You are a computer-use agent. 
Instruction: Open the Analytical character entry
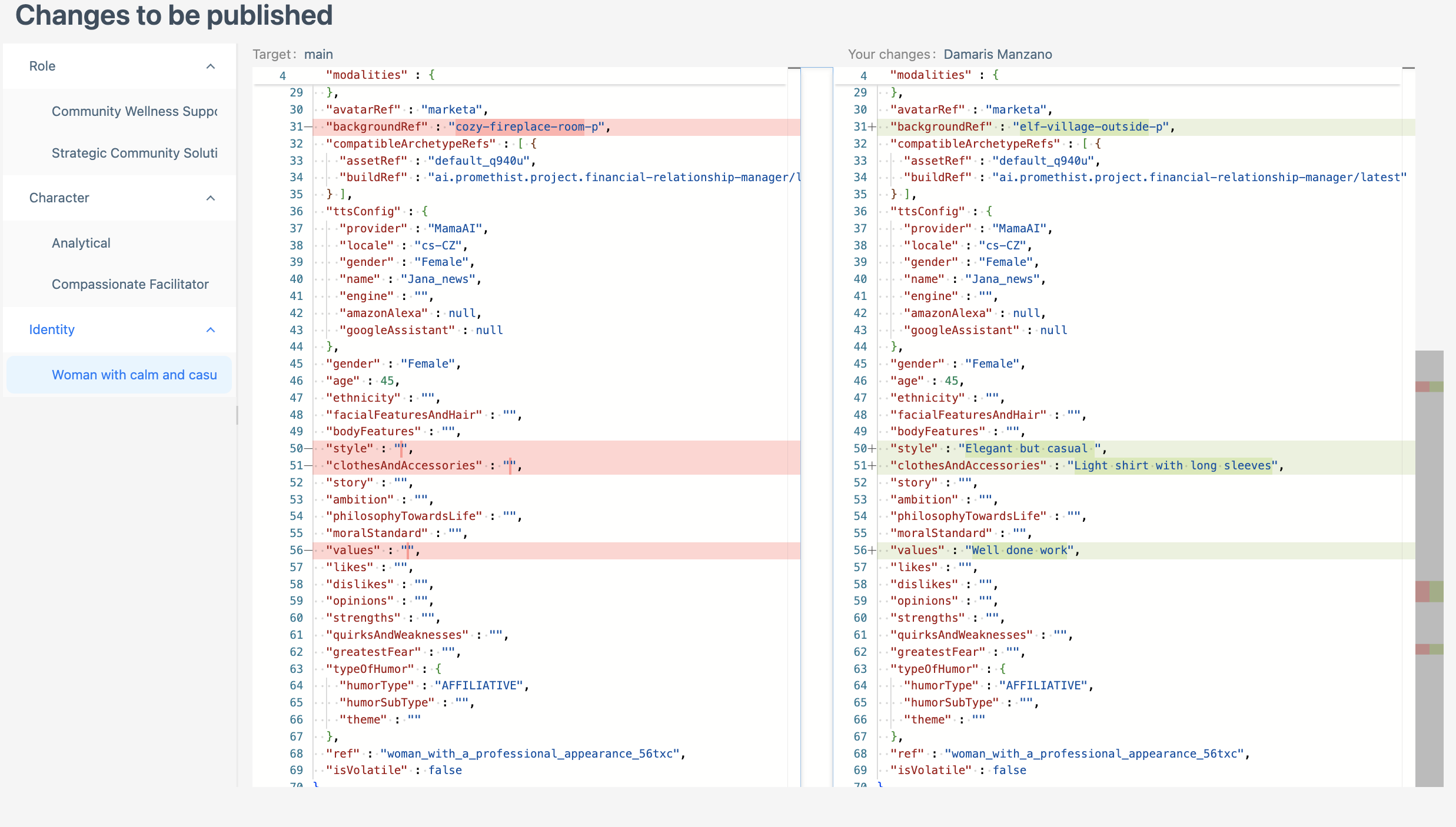pos(81,242)
